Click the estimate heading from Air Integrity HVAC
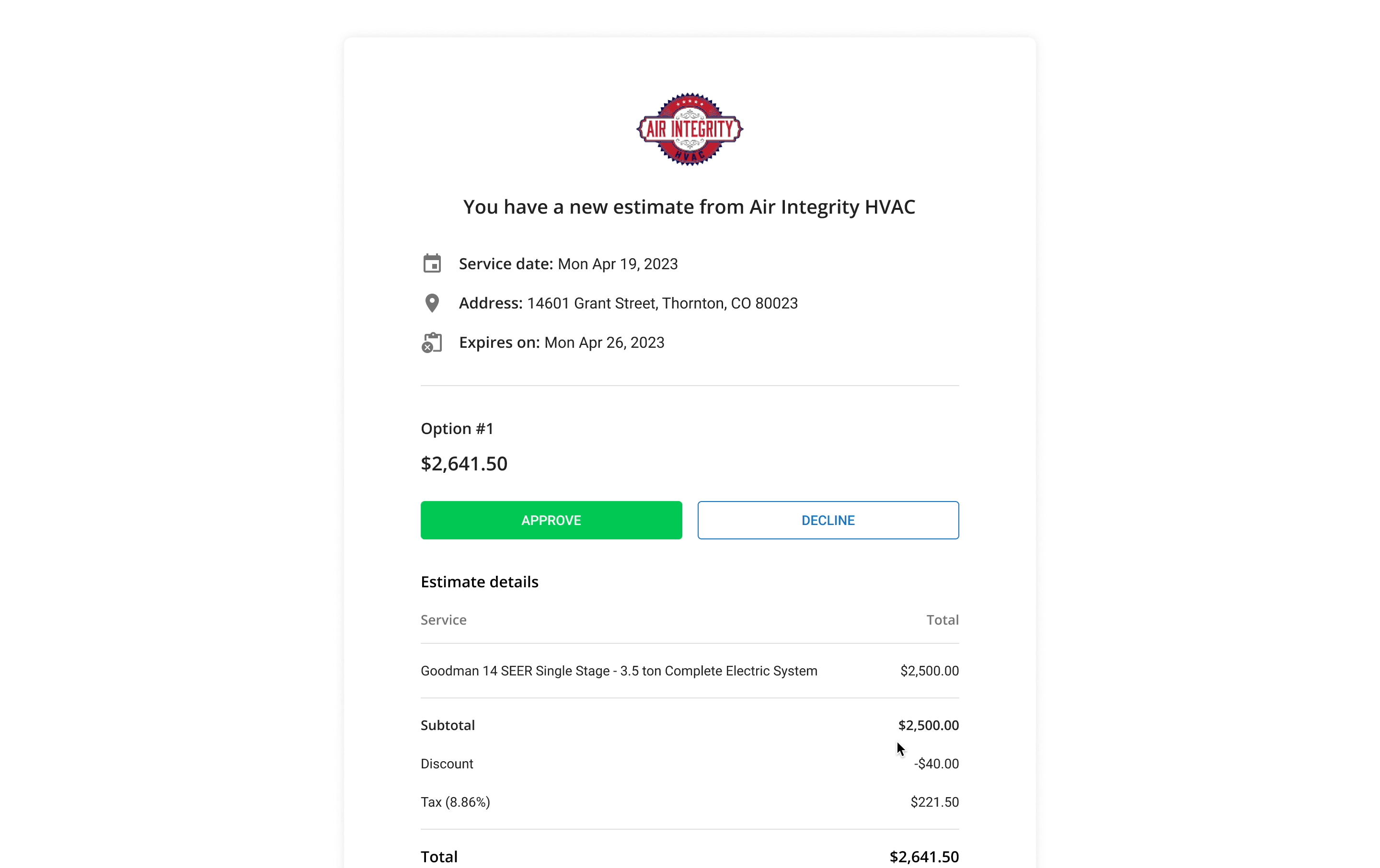This screenshot has width=1380, height=868. [x=690, y=207]
